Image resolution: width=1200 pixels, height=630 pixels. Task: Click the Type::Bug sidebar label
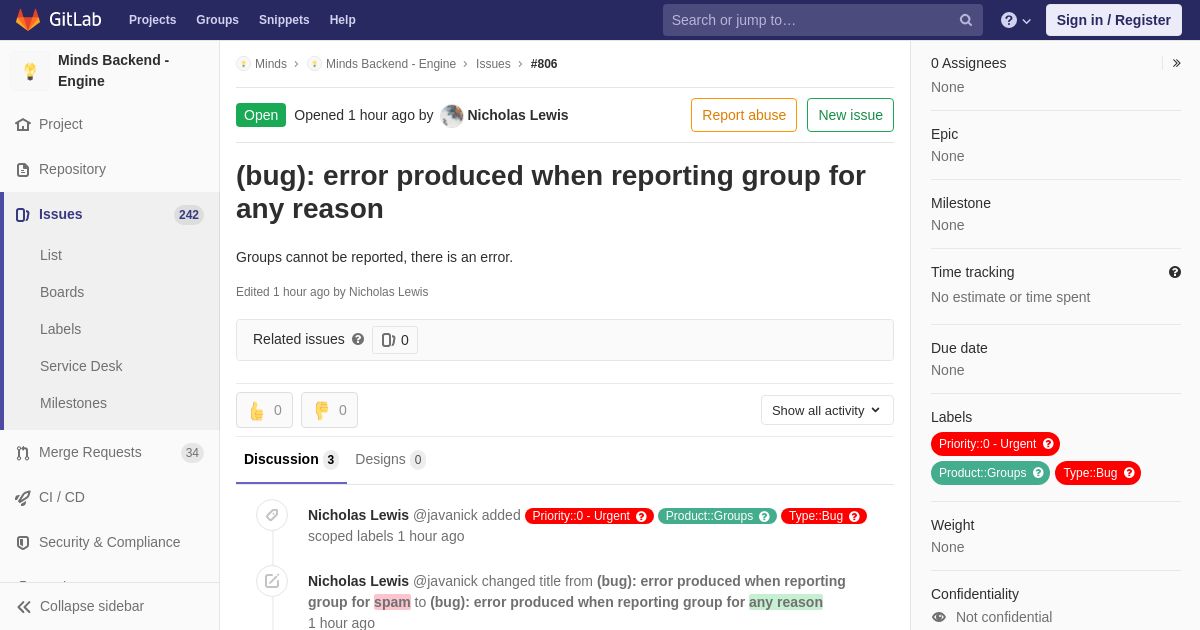pyautogui.click(x=1098, y=473)
